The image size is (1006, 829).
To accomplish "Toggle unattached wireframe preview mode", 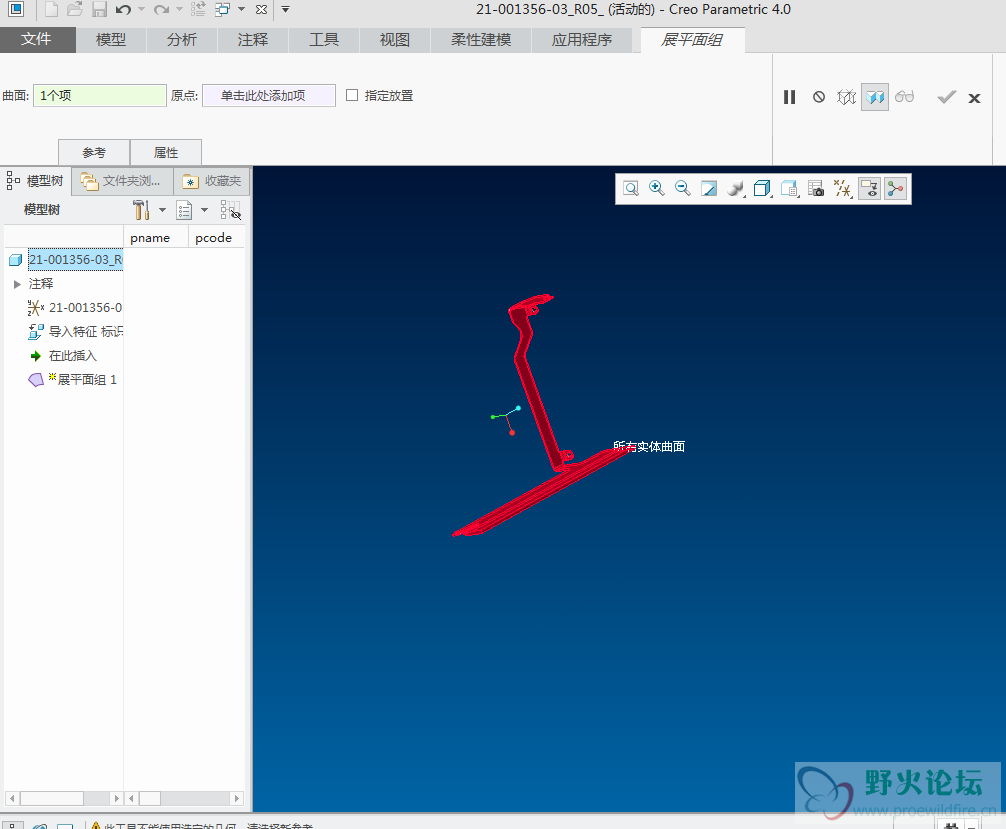I will pos(846,98).
